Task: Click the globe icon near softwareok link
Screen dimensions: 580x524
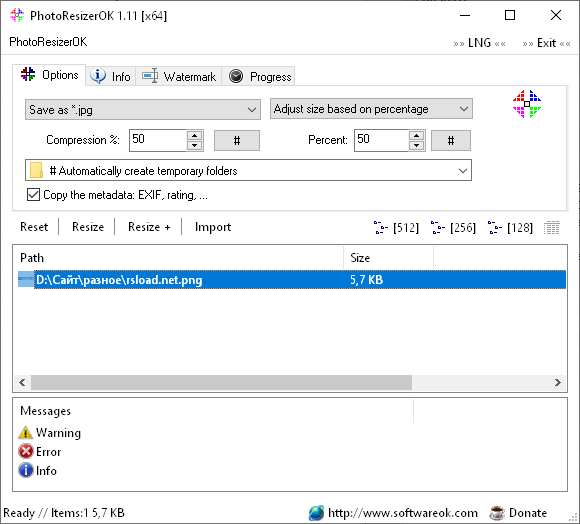Action: coord(316,513)
